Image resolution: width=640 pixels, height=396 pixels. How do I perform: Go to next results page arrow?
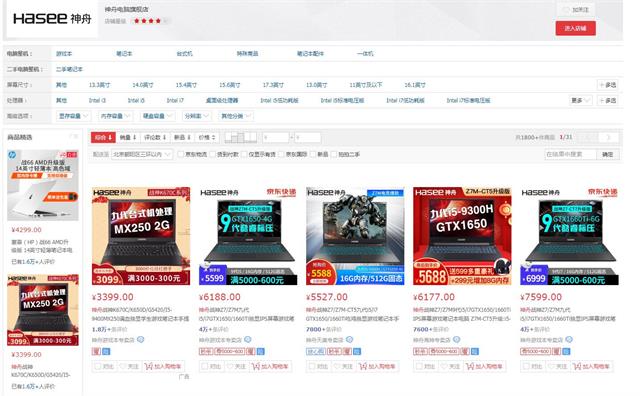click(609, 137)
